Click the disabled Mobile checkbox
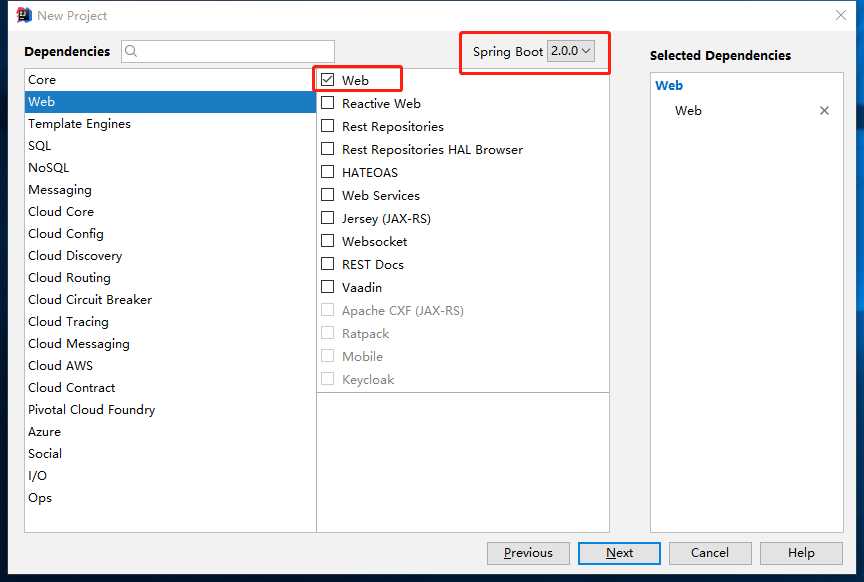Image resolution: width=864 pixels, height=582 pixels. [327, 356]
